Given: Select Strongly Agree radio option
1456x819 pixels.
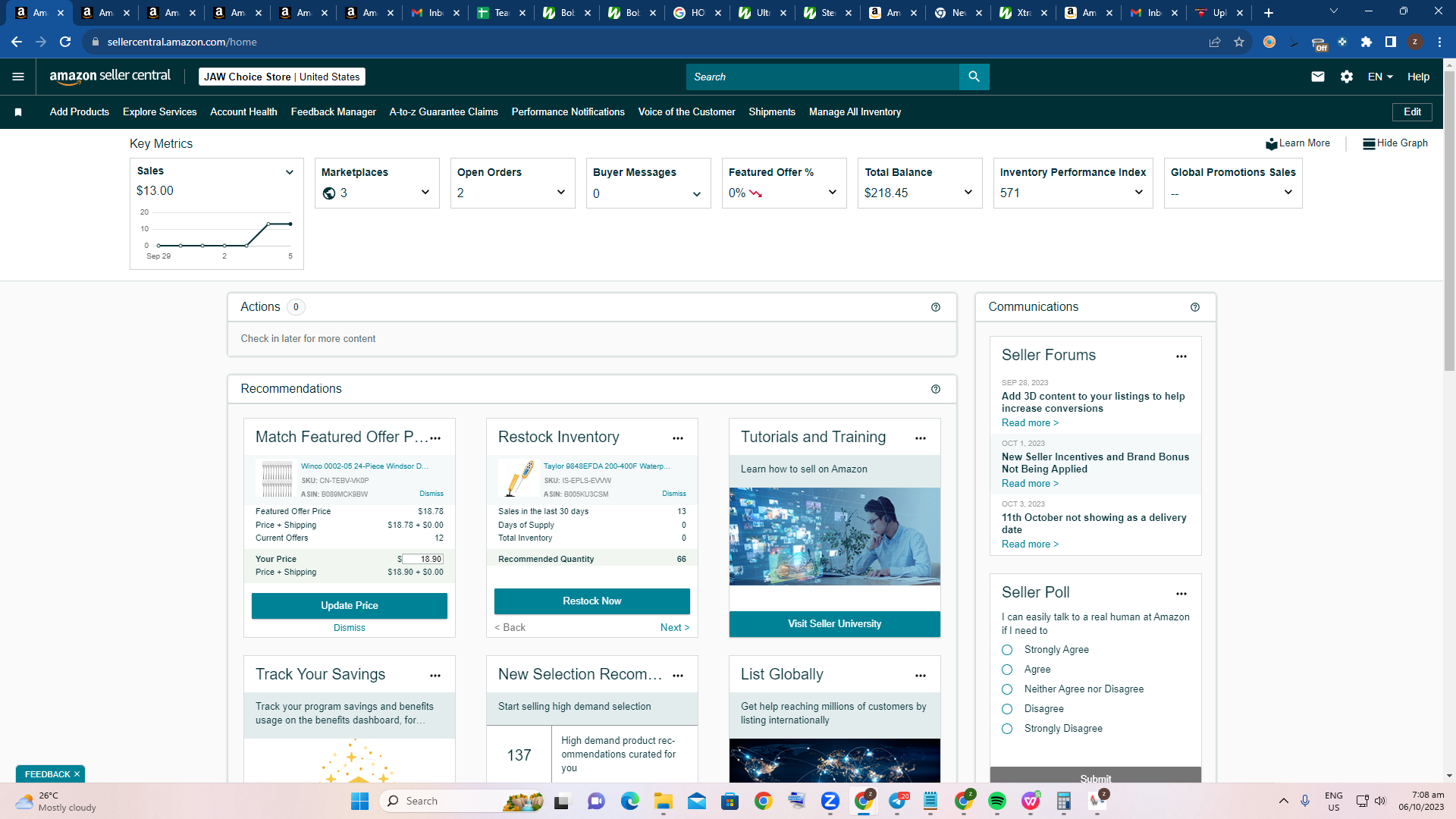Looking at the screenshot, I should point(1007,650).
